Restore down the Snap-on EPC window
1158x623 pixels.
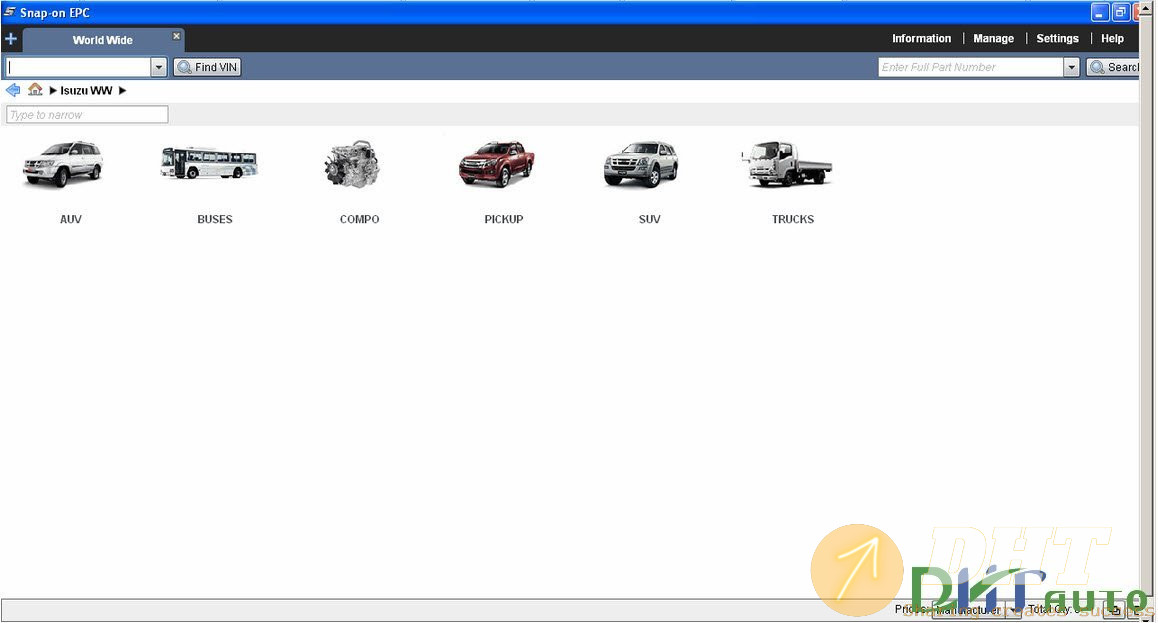(1121, 13)
